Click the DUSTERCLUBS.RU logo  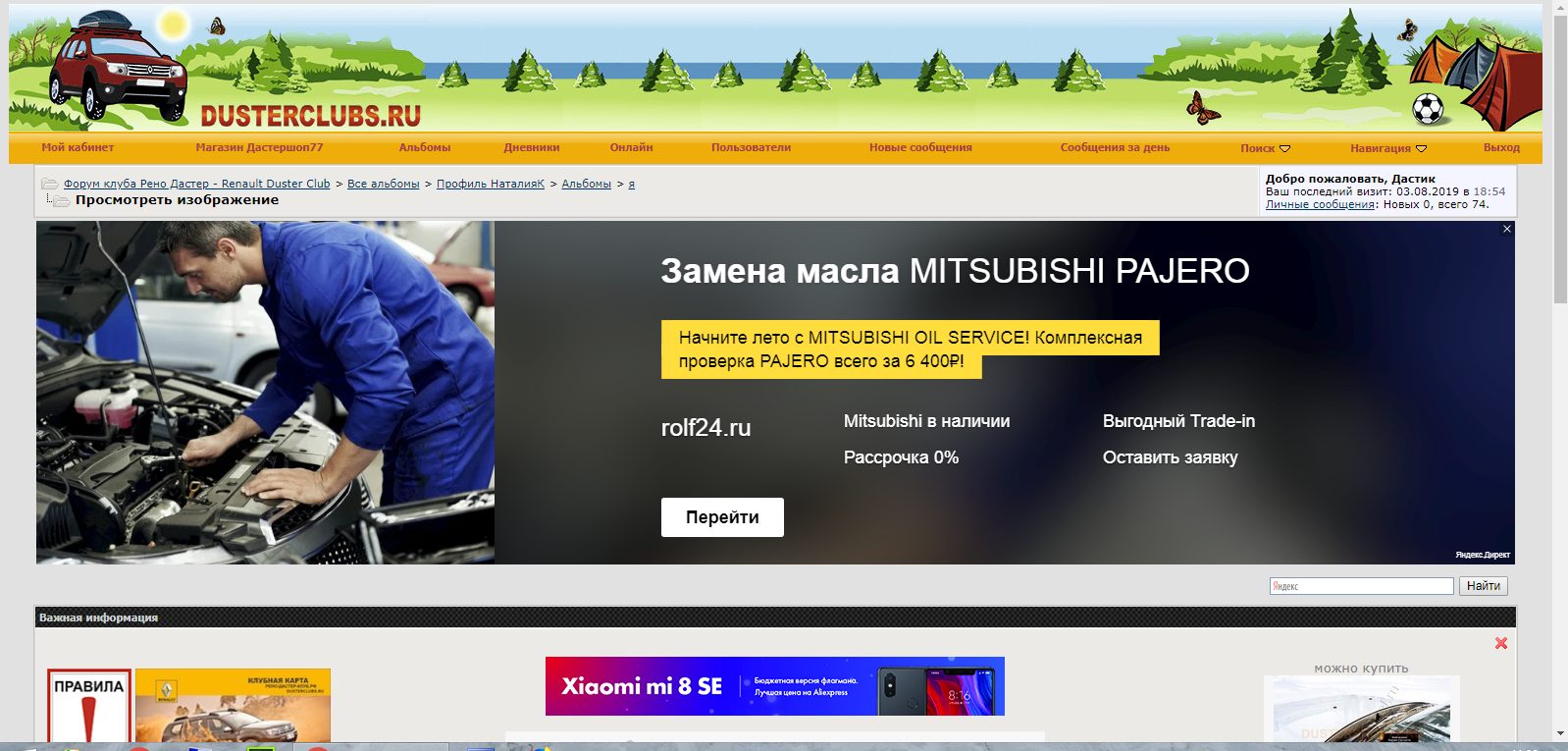(310, 116)
